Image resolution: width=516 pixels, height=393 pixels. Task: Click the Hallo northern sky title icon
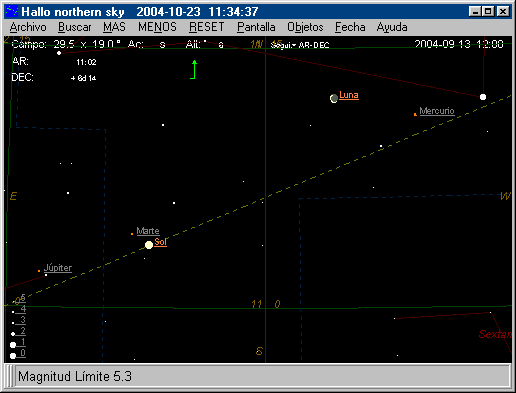(x=12, y=12)
